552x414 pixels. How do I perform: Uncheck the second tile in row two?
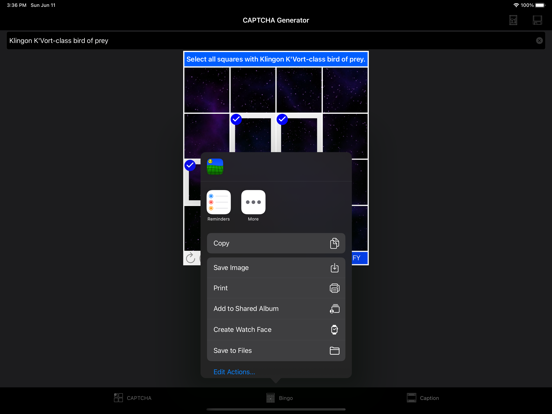coord(253,134)
